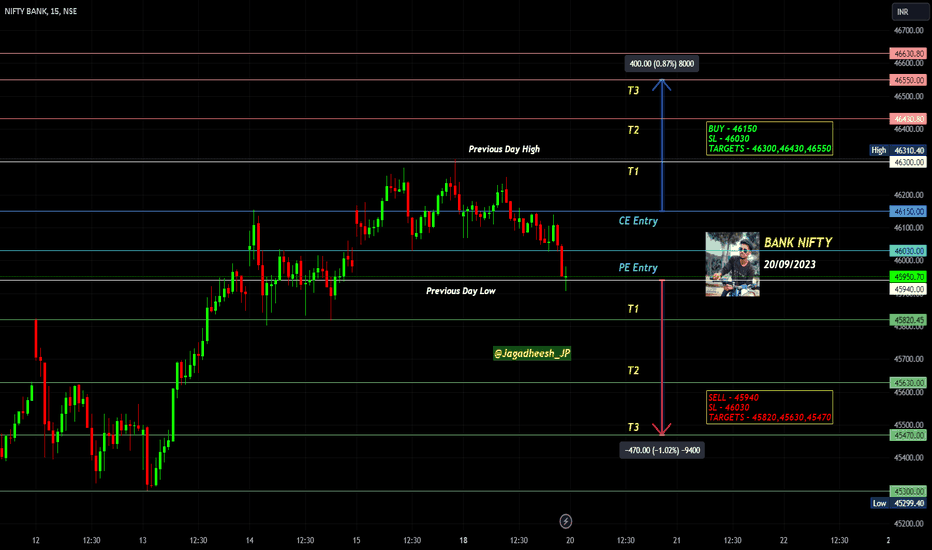Click the 45940.00 white price tag

point(908,290)
